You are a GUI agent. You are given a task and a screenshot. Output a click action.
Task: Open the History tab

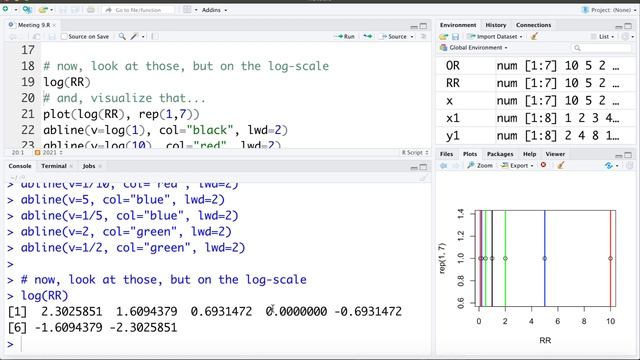tap(496, 25)
